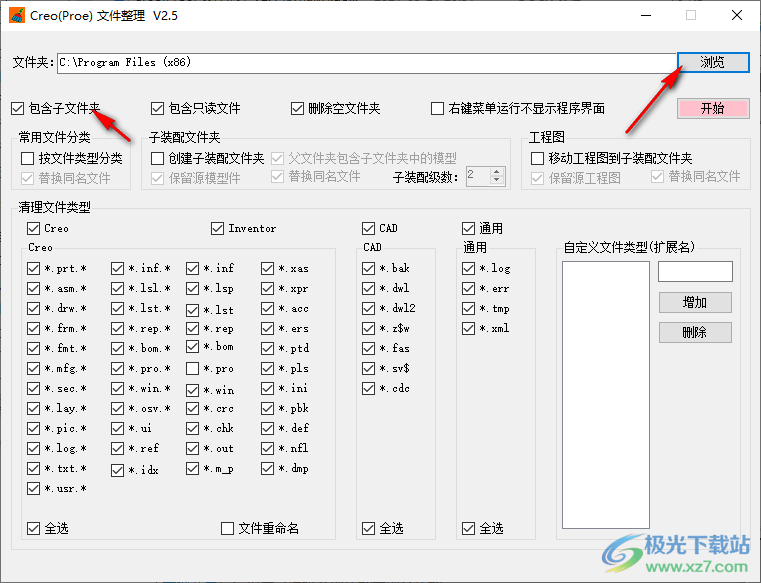761x583 pixels.
Task: Uncheck the *.inf.* file type
Action: coord(117,268)
